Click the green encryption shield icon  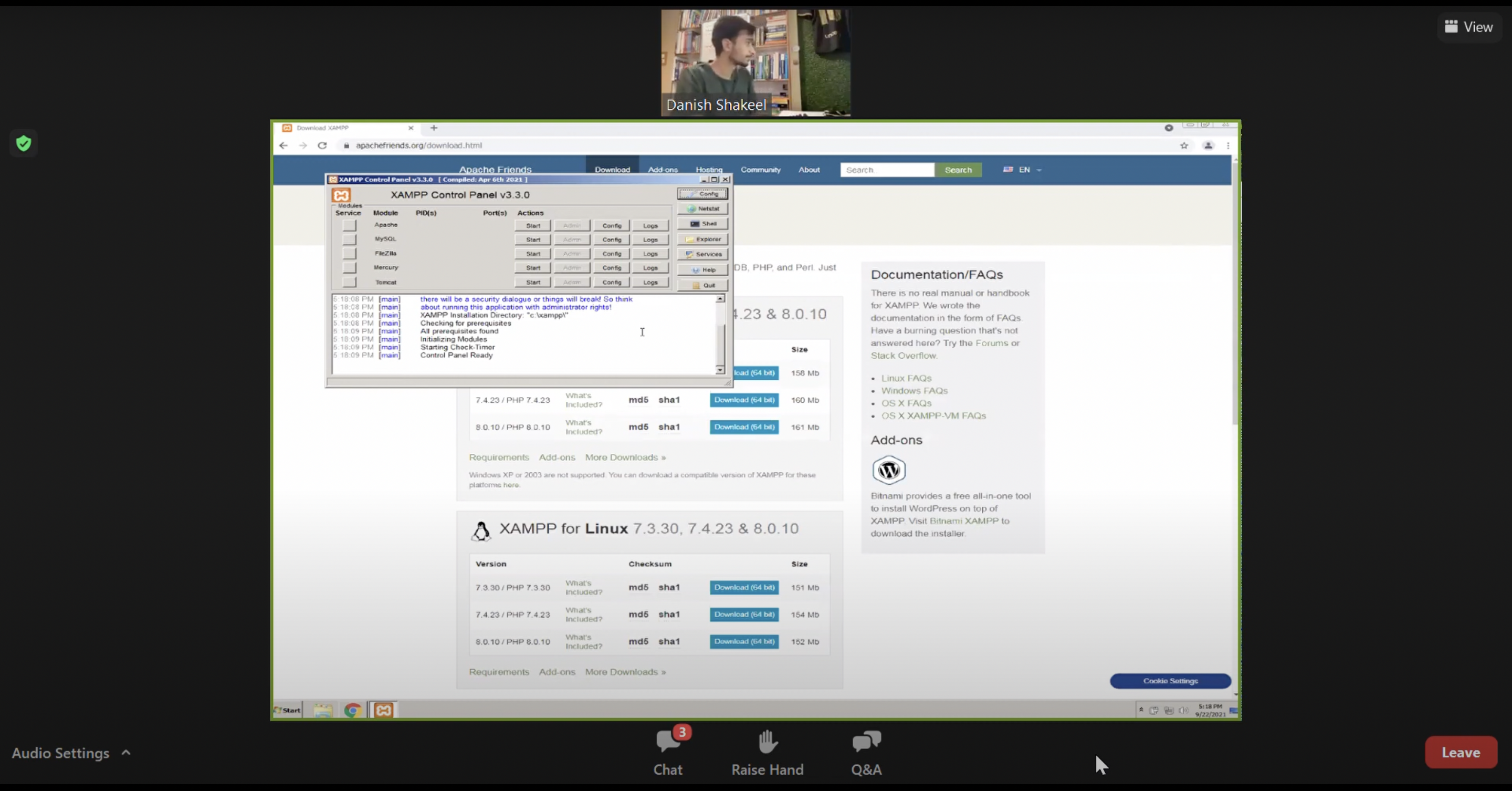tap(24, 143)
